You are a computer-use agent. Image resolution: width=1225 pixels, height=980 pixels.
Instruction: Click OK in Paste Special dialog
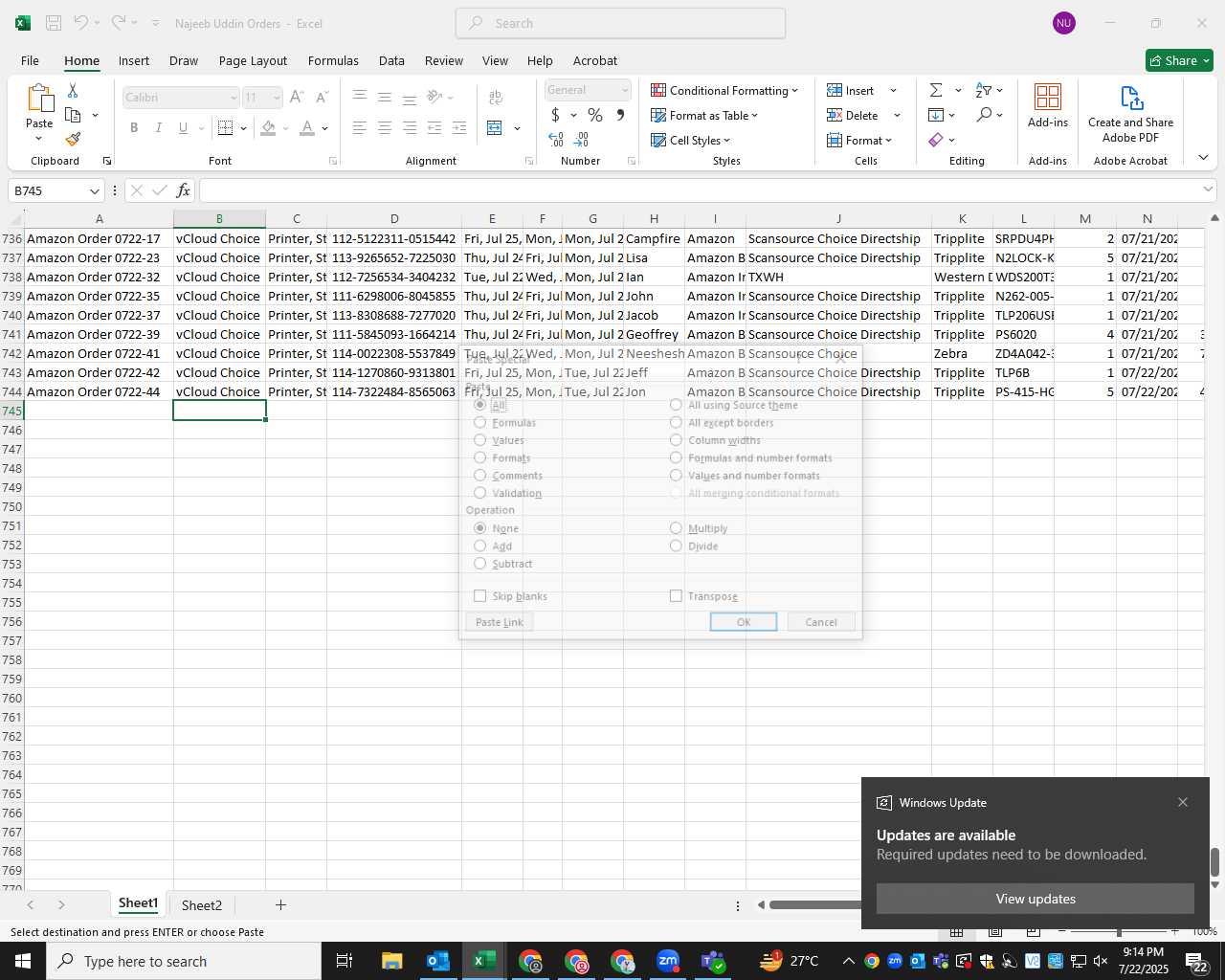pos(744,622)
